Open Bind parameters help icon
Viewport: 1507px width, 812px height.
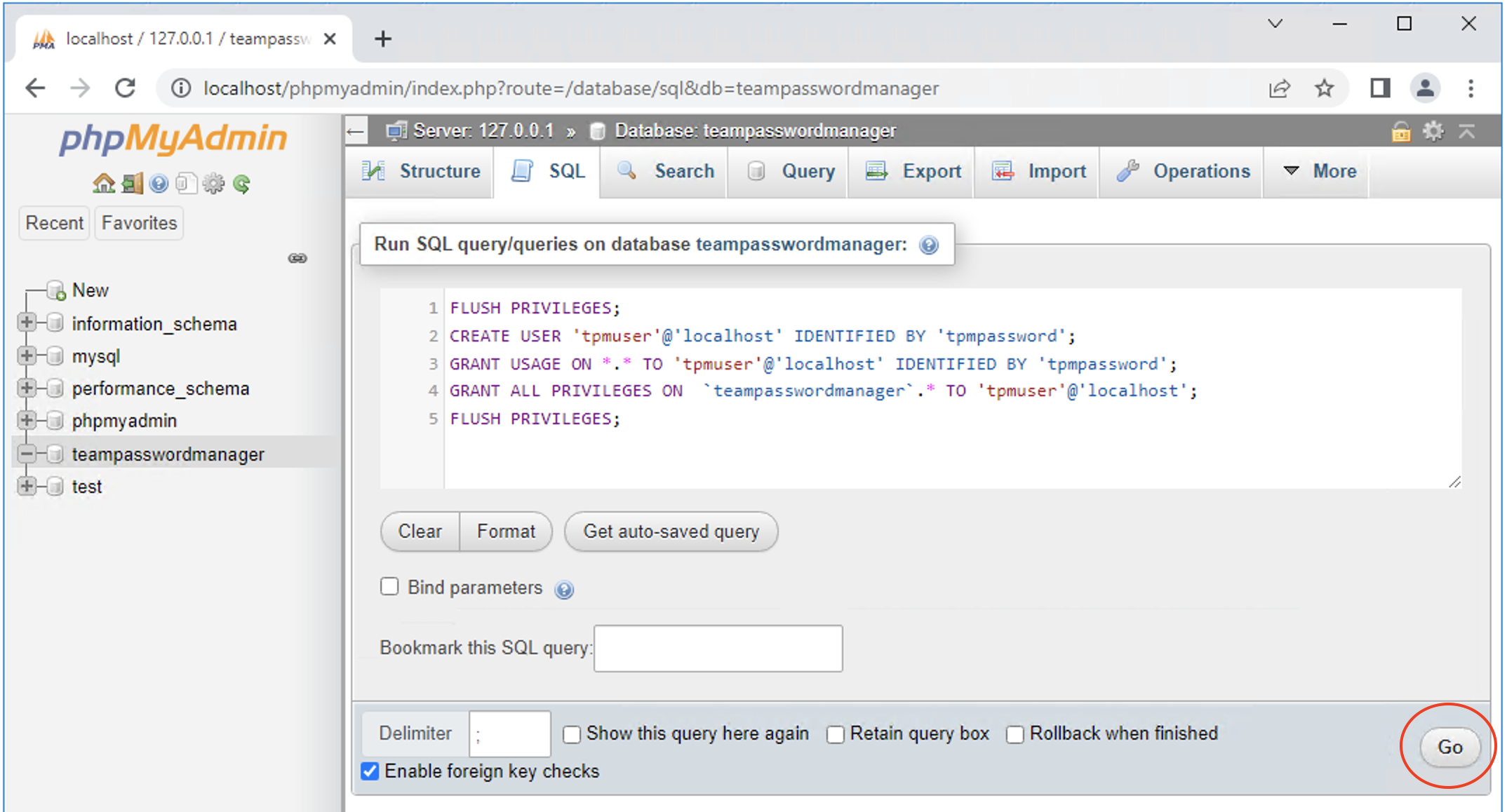coord(564,590)
